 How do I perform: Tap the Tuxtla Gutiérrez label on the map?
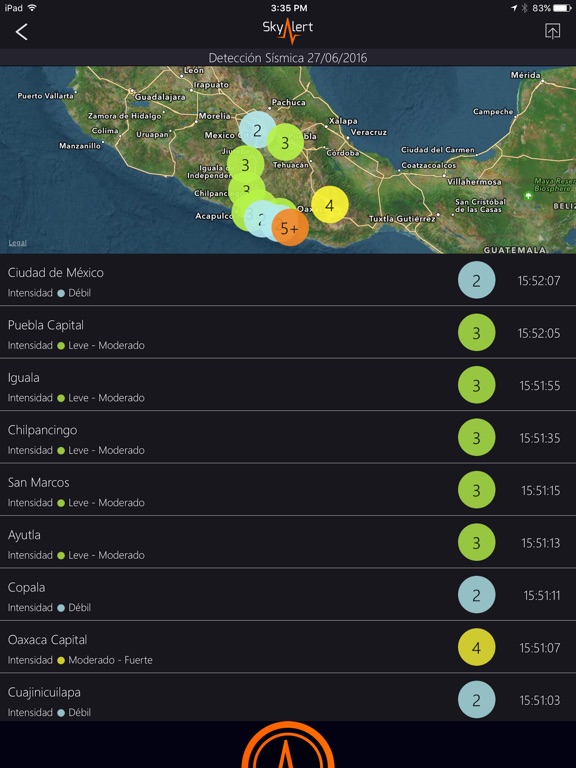pos(402,219)
